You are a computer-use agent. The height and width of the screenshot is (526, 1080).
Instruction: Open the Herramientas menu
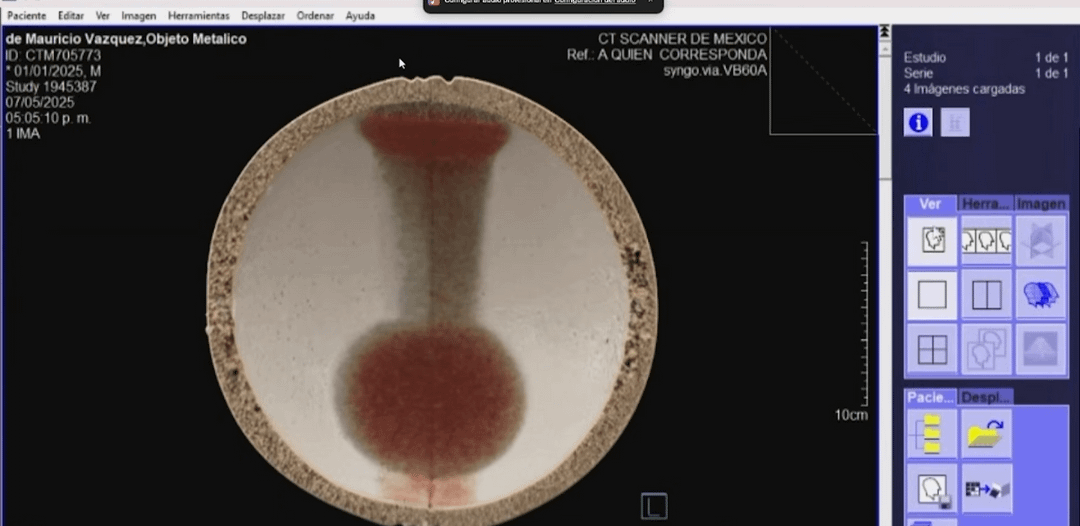coord(198,16)
